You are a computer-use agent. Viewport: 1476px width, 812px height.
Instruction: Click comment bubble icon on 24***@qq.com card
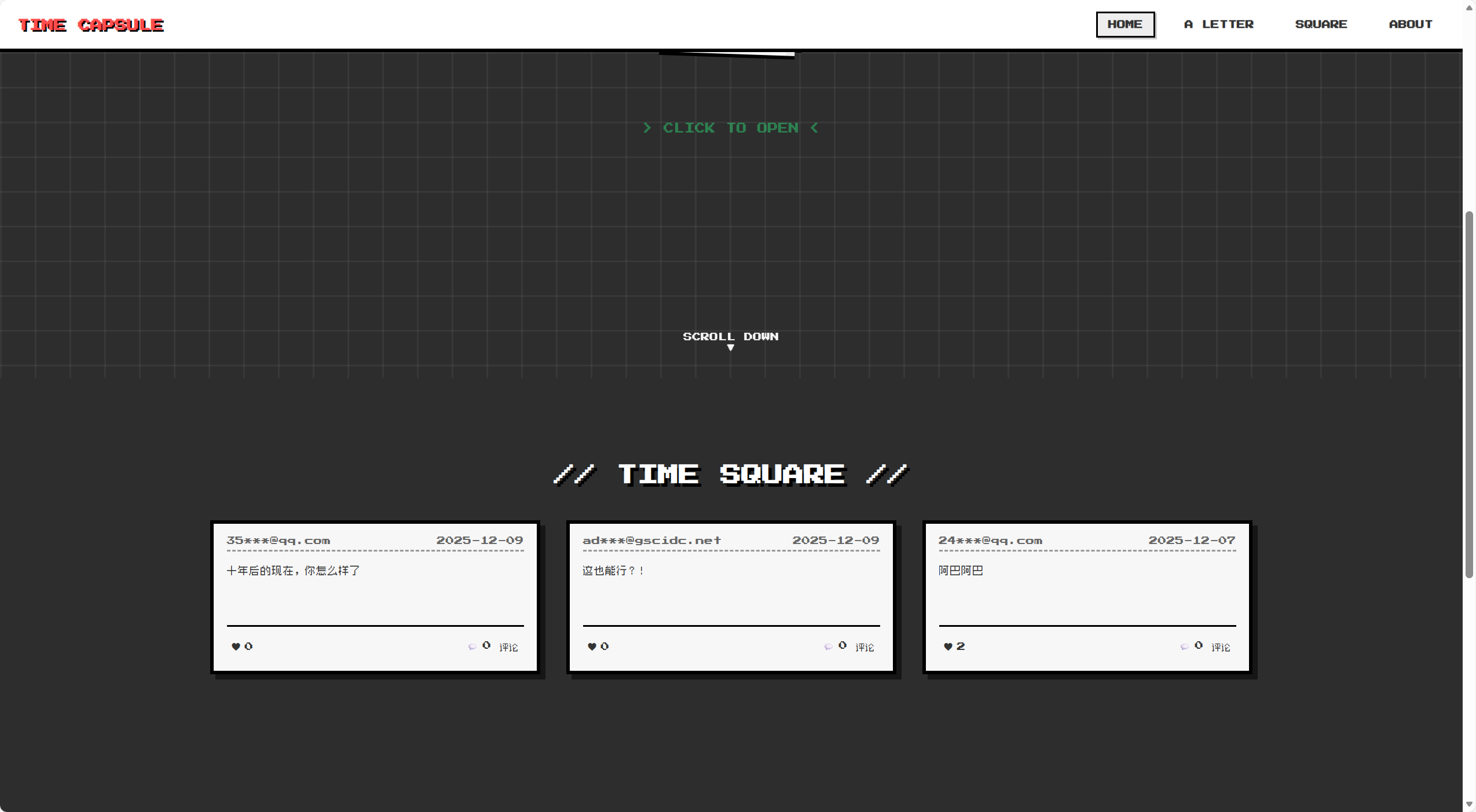point(1185,646)
